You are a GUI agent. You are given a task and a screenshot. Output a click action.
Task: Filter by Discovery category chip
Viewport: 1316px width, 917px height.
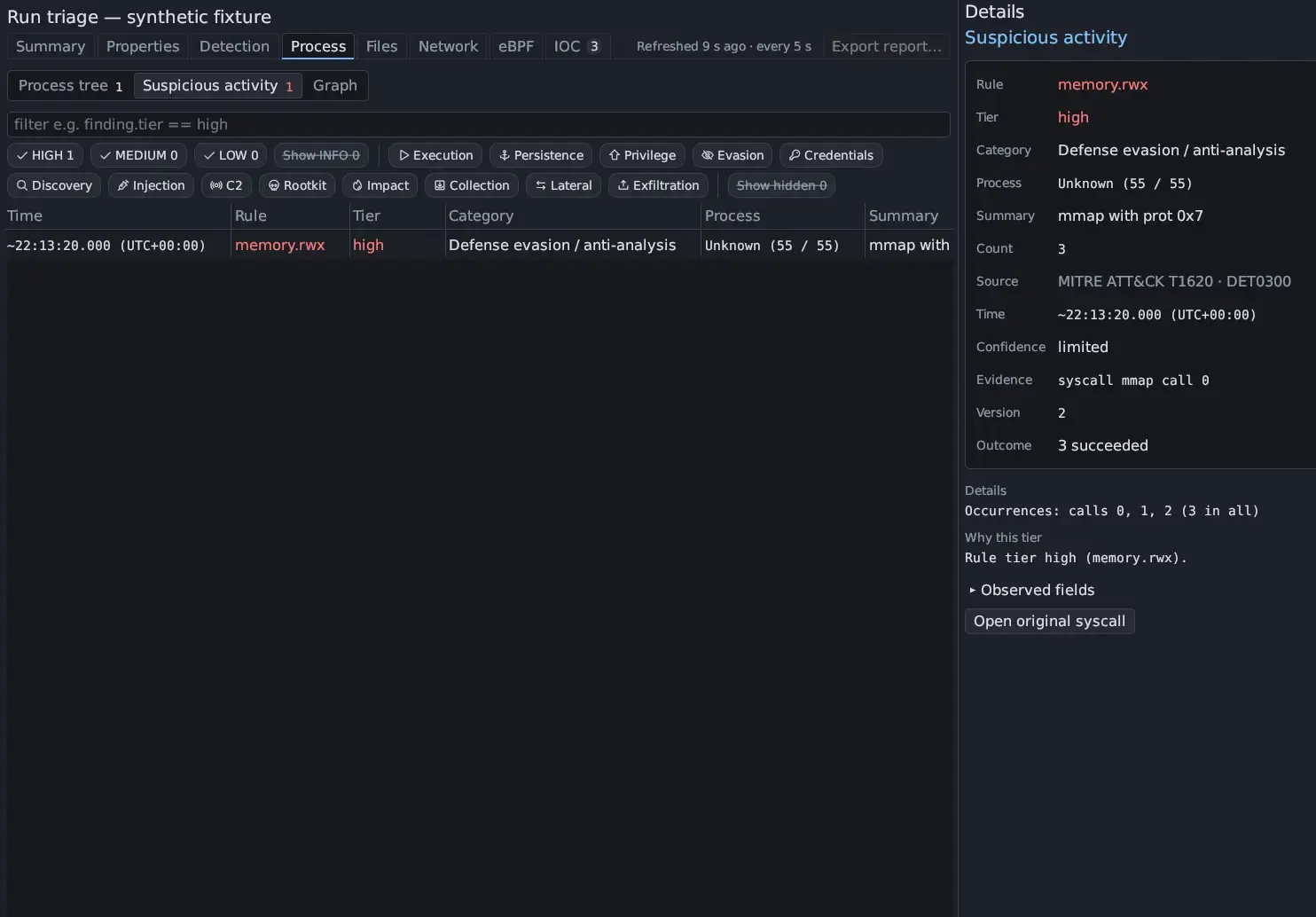tap(54, 185)
